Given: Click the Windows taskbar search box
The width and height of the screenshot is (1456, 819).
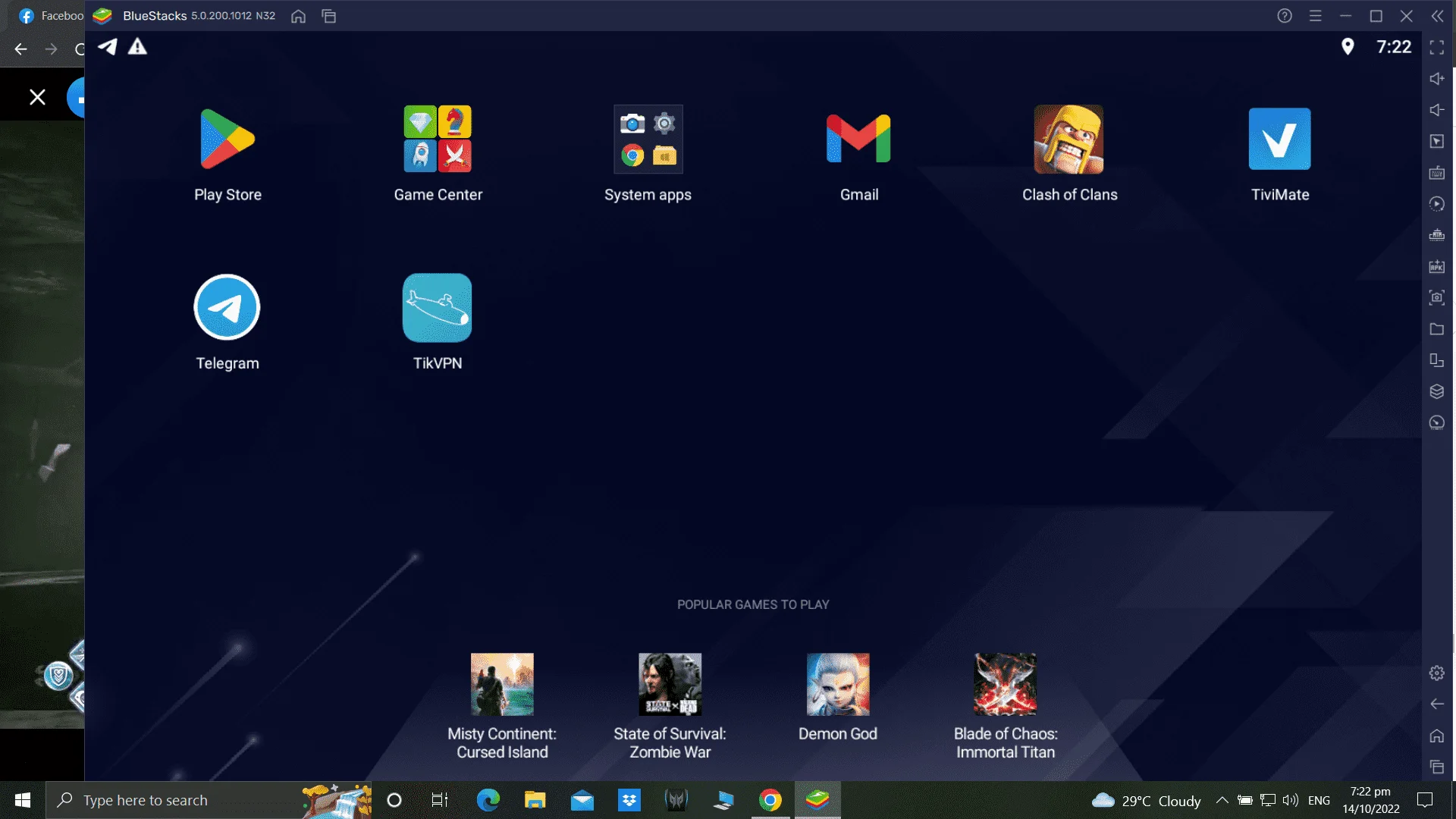Looking at the screenshot, I should 209,800.
